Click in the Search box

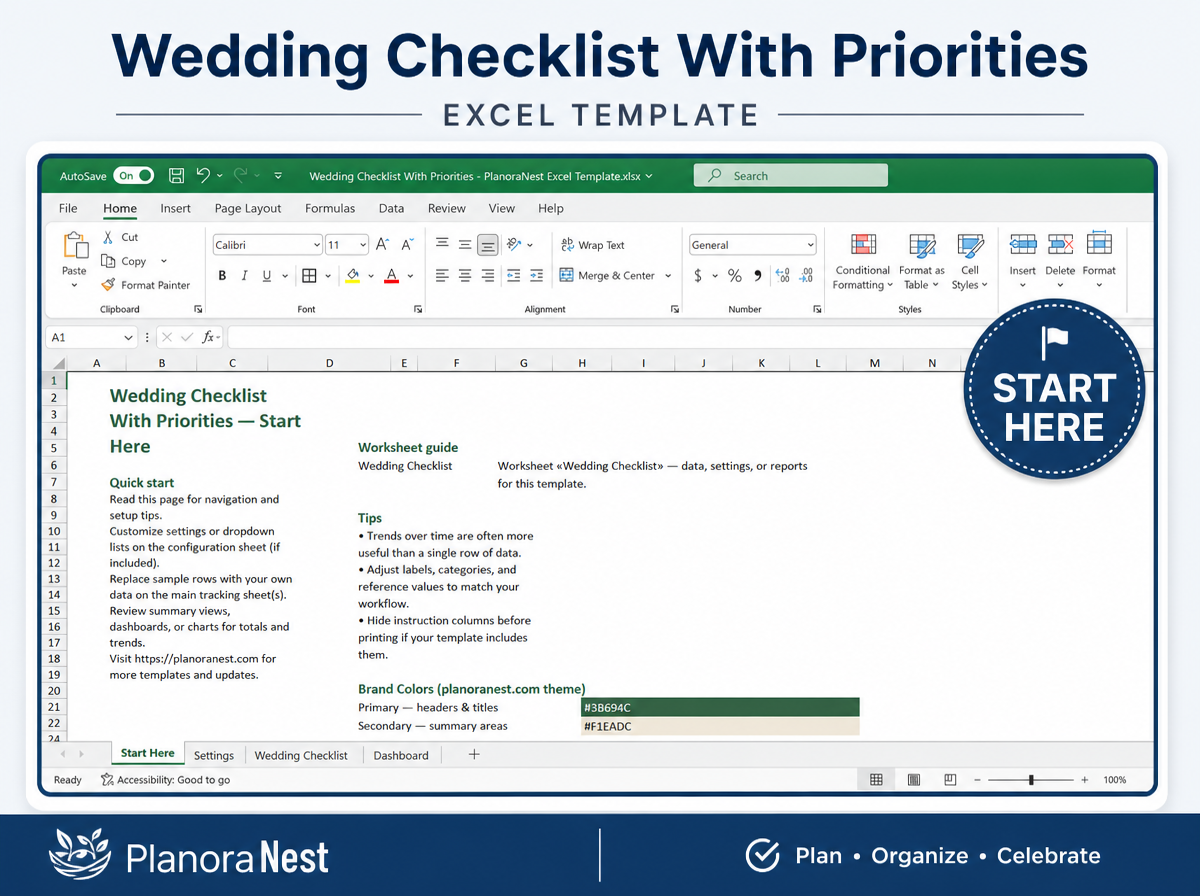[790, 175]
